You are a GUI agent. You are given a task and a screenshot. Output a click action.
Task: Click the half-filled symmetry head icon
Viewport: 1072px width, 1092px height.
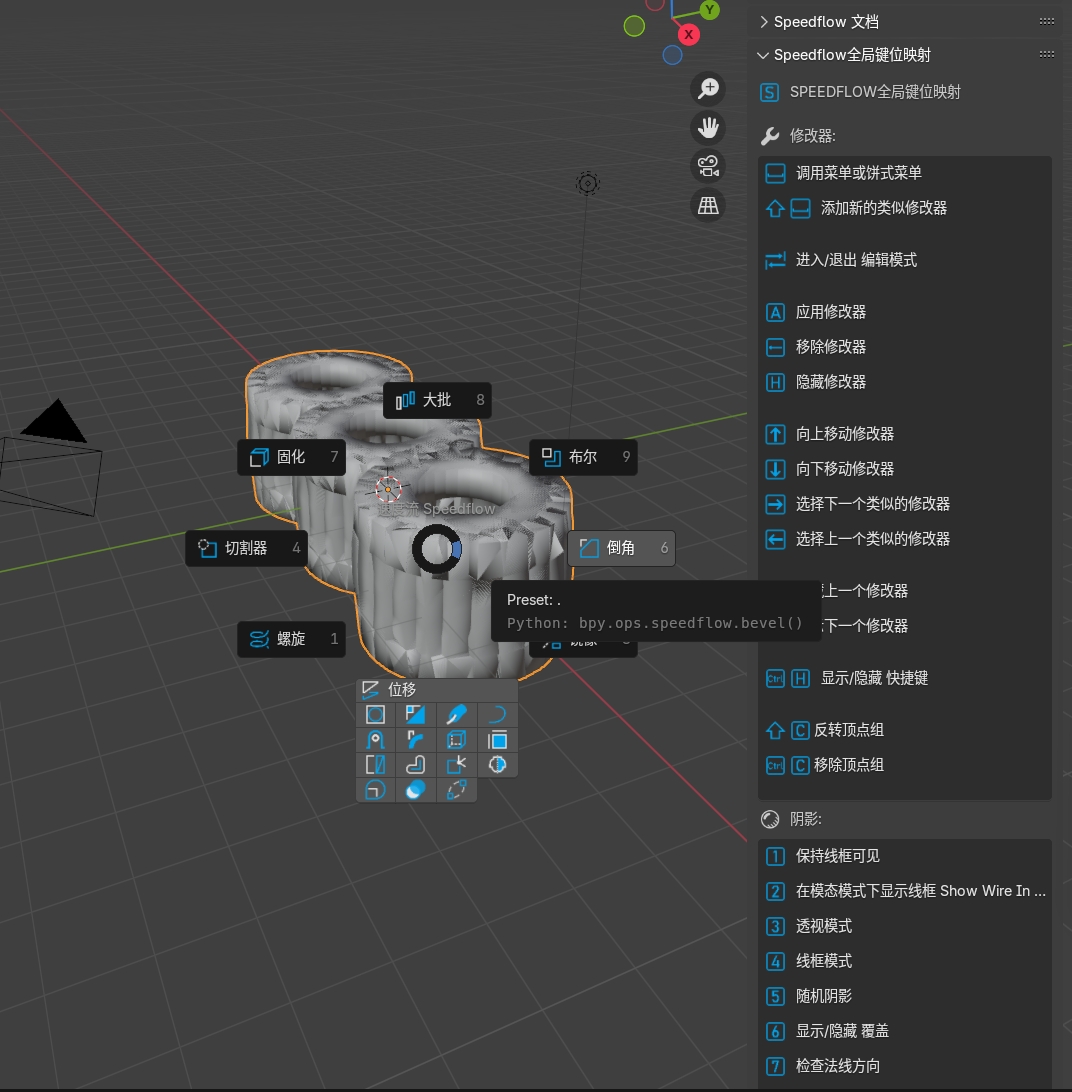pos(497,765)
